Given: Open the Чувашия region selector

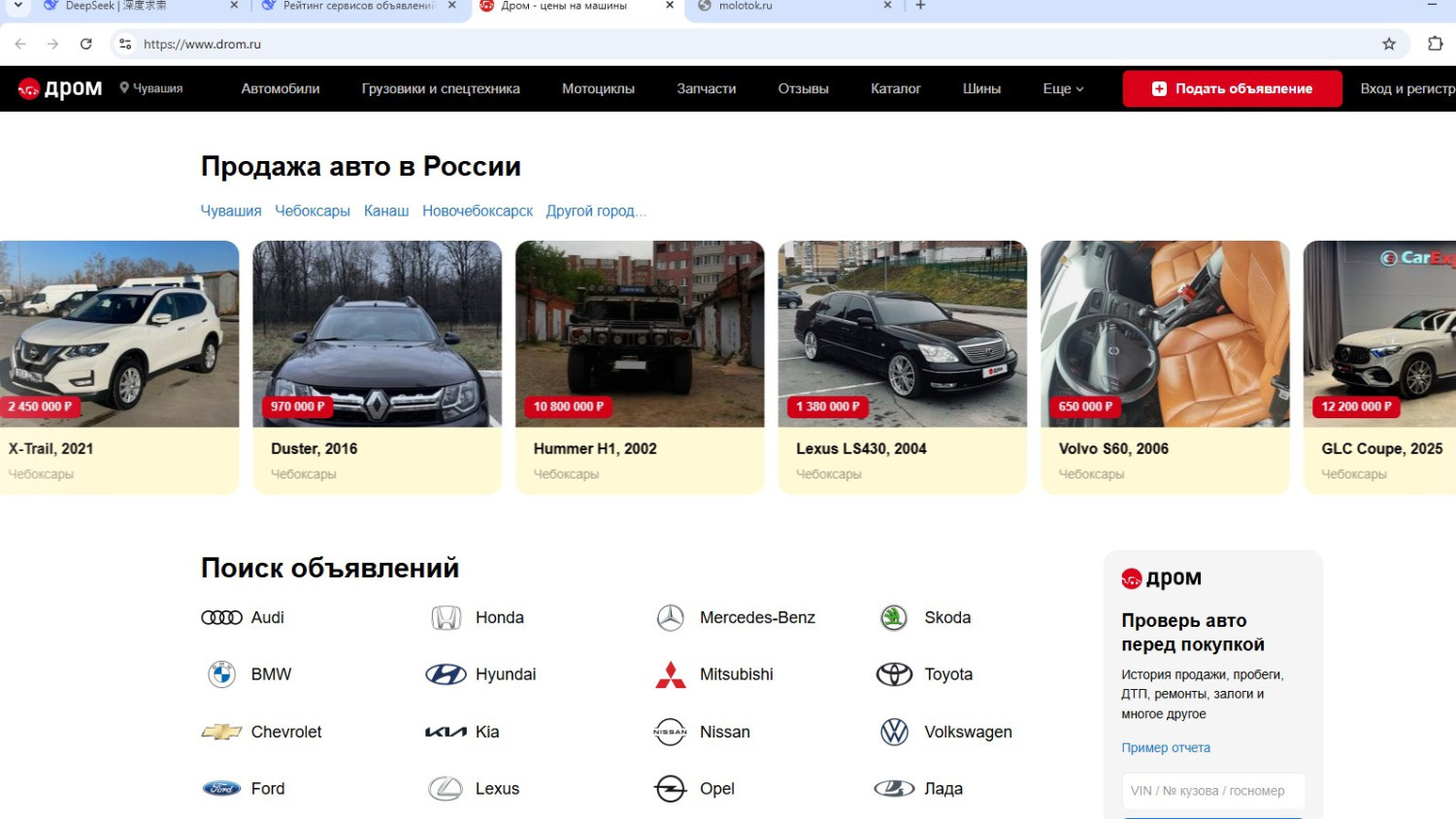Looking at the screenshot, I should [x=151, y=88].
